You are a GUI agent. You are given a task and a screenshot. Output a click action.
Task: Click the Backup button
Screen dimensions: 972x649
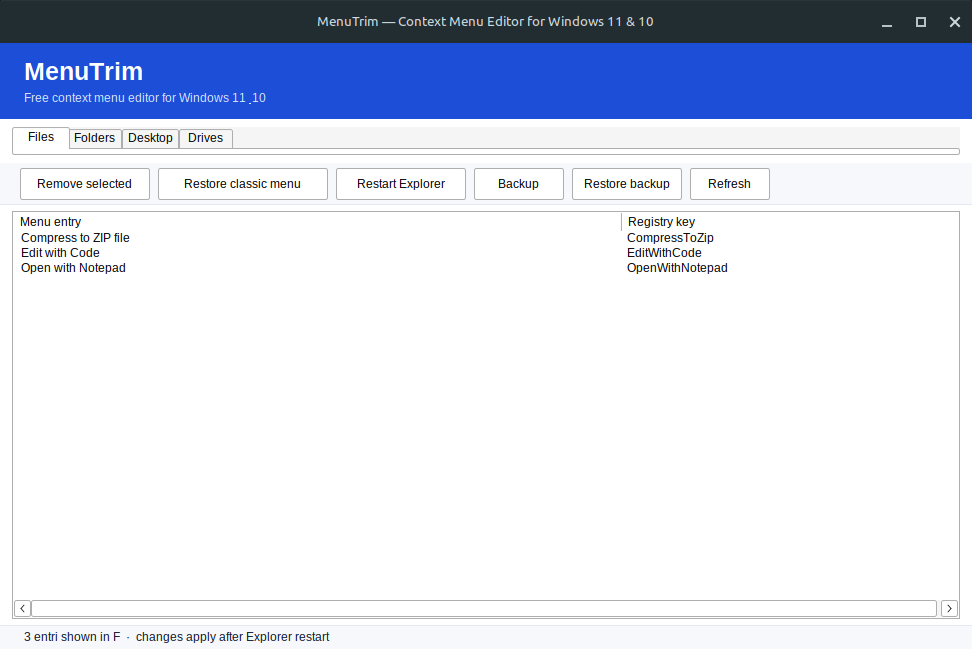tap(518, 184)
